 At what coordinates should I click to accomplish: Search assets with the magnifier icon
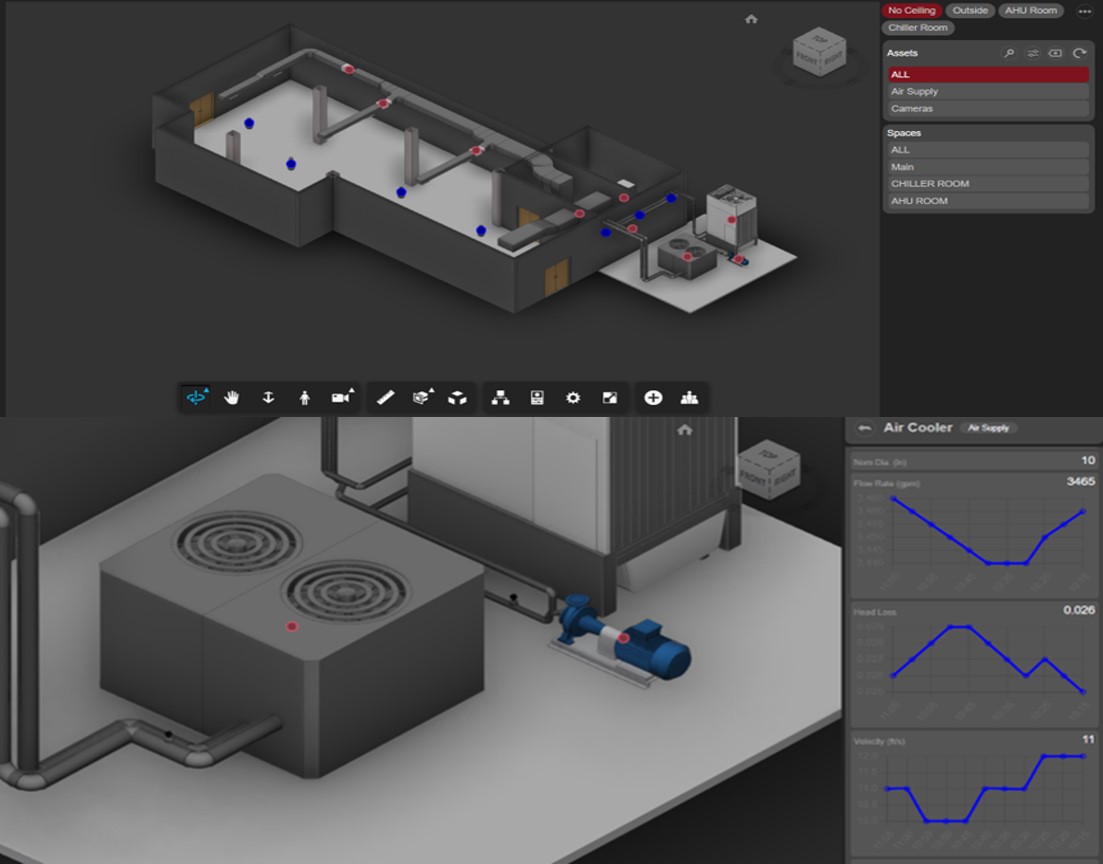pos(1009,53)
